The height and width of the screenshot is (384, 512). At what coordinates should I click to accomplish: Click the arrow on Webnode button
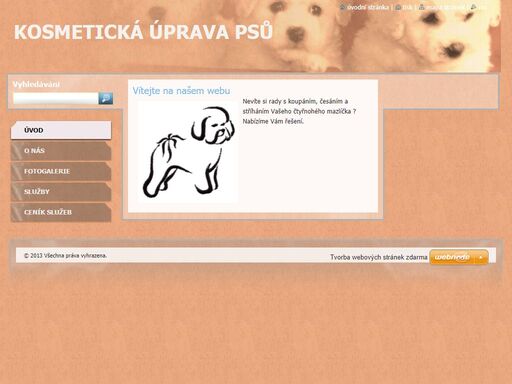(x=481, y=257)
